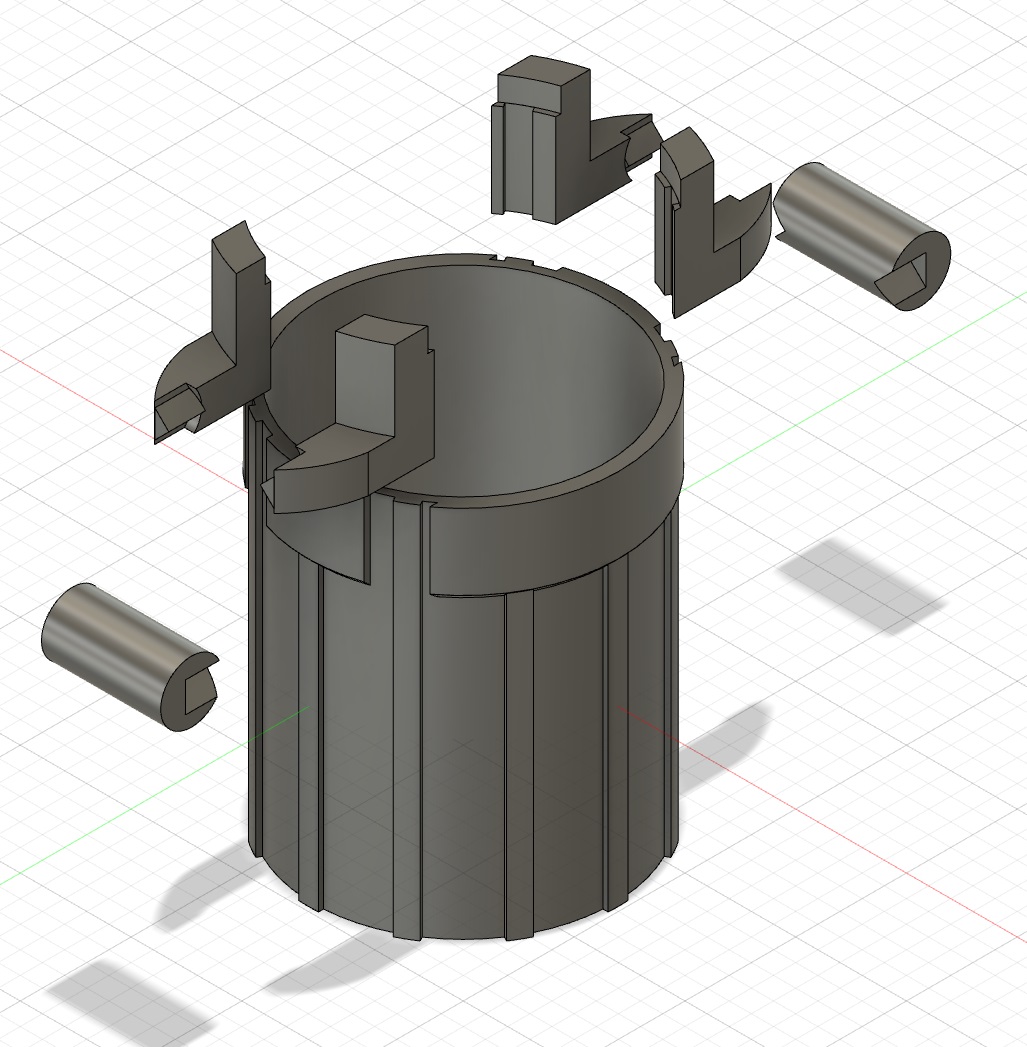The width and height of the screenshot is (1027, 1047).
Task: Select the loose pin with triangular hole
Action: [x=861, y=235]
